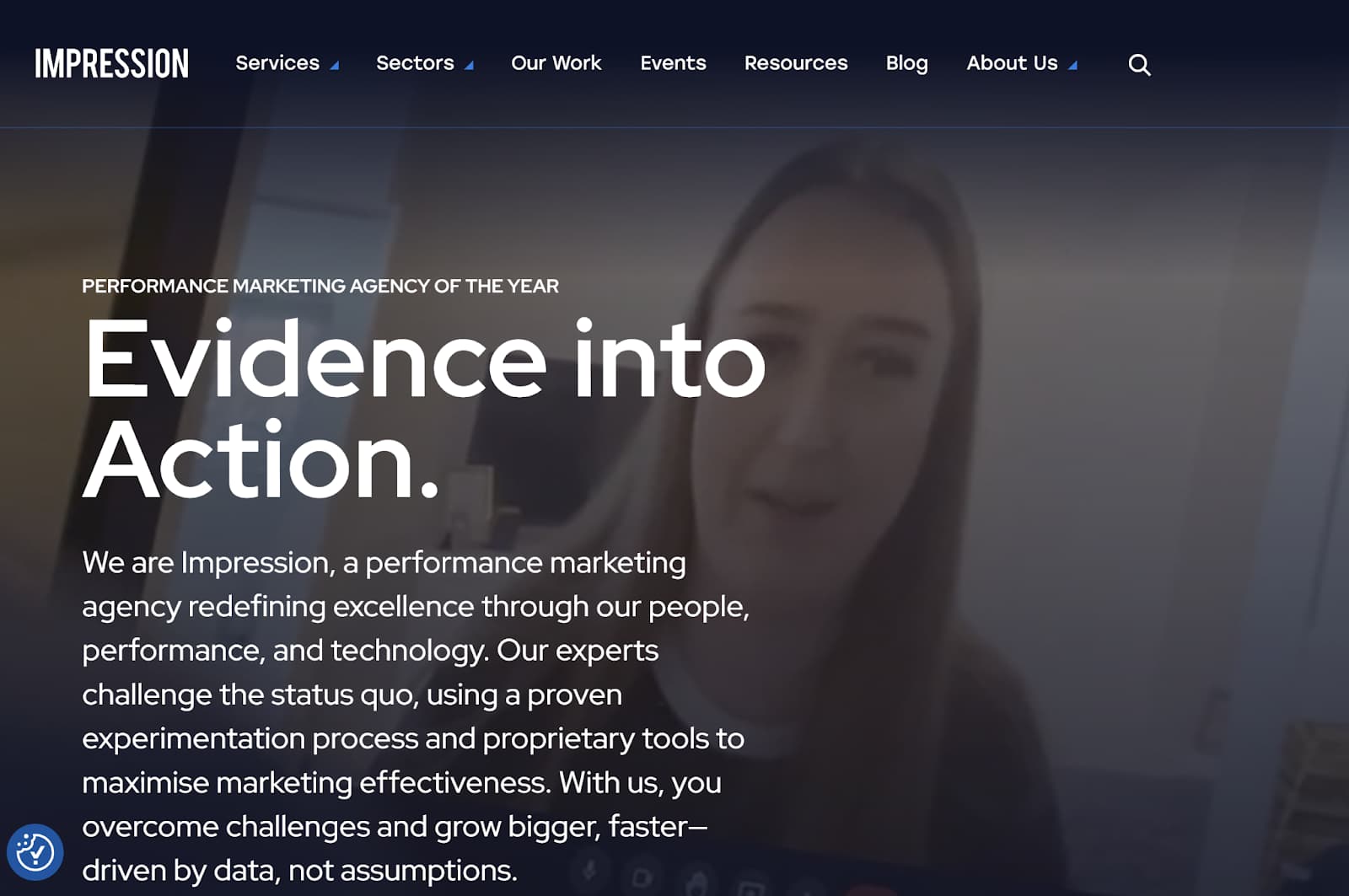Select the About Us menu label
This screenshot has width=1349, height=896.
click(x=1012, y=63)
